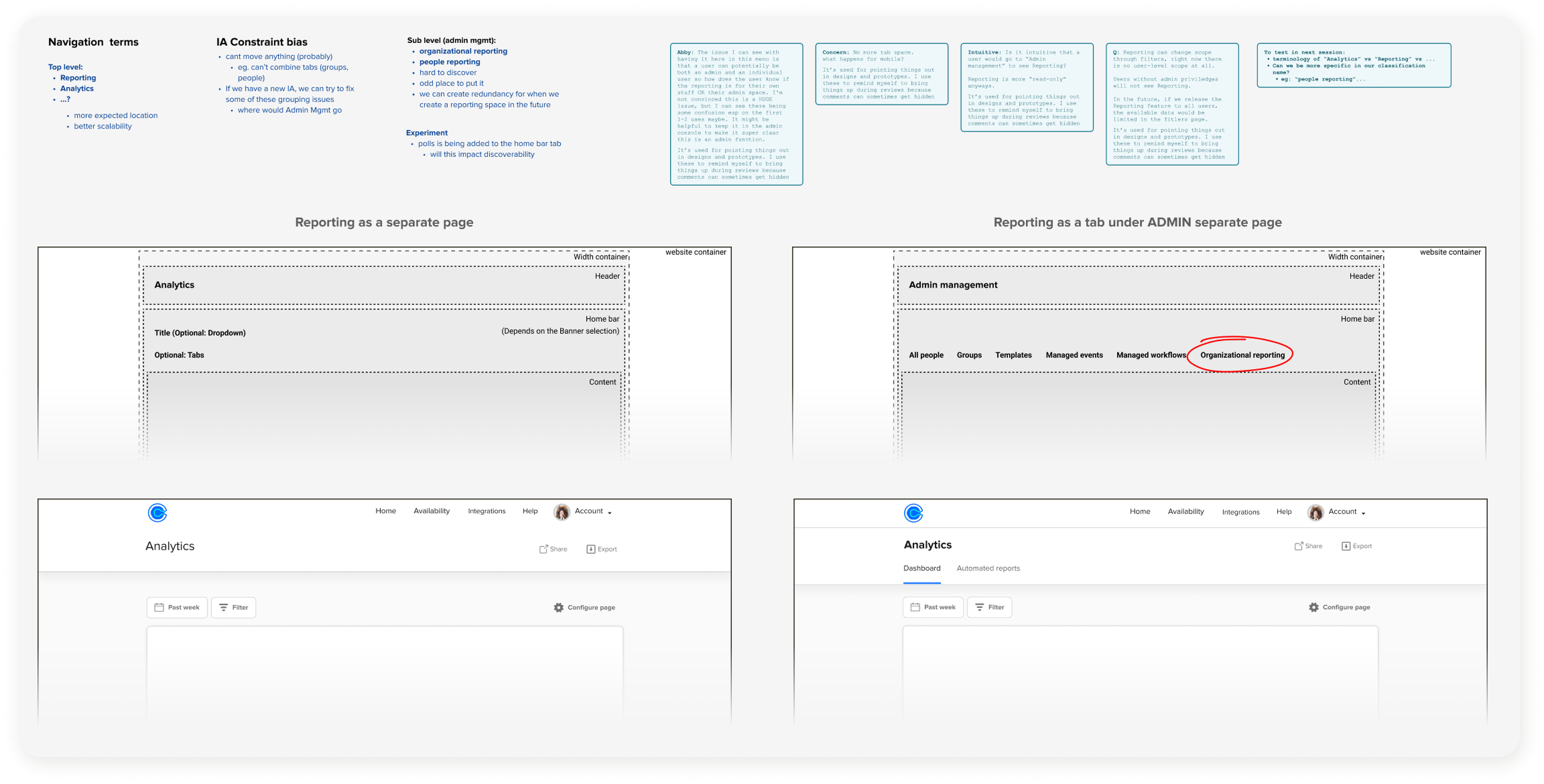1544x784 pixels.
Task: Click the left Filter button
Action: pyautogui.click(x=234, y=607)
